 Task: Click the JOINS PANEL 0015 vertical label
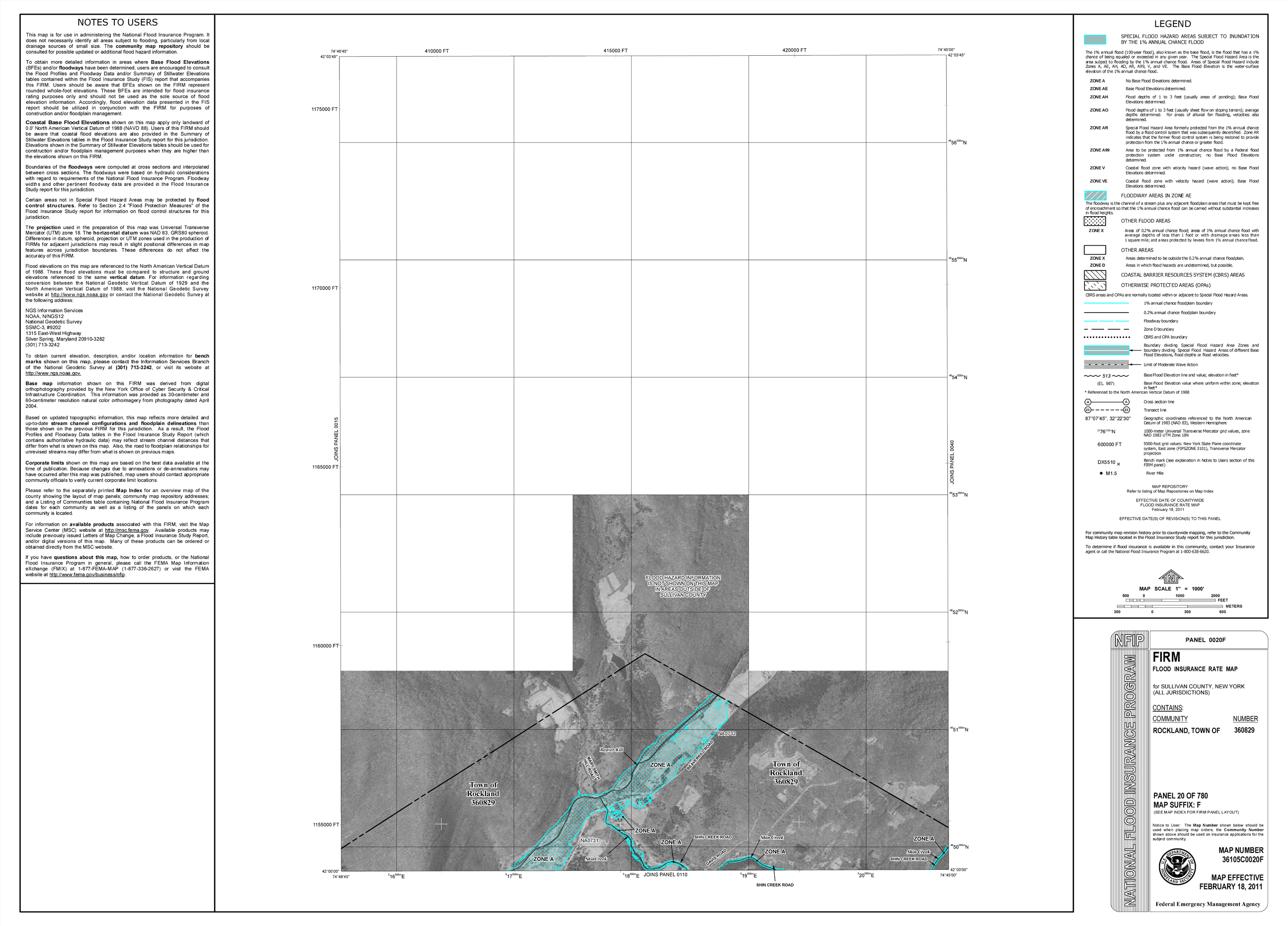336,439
